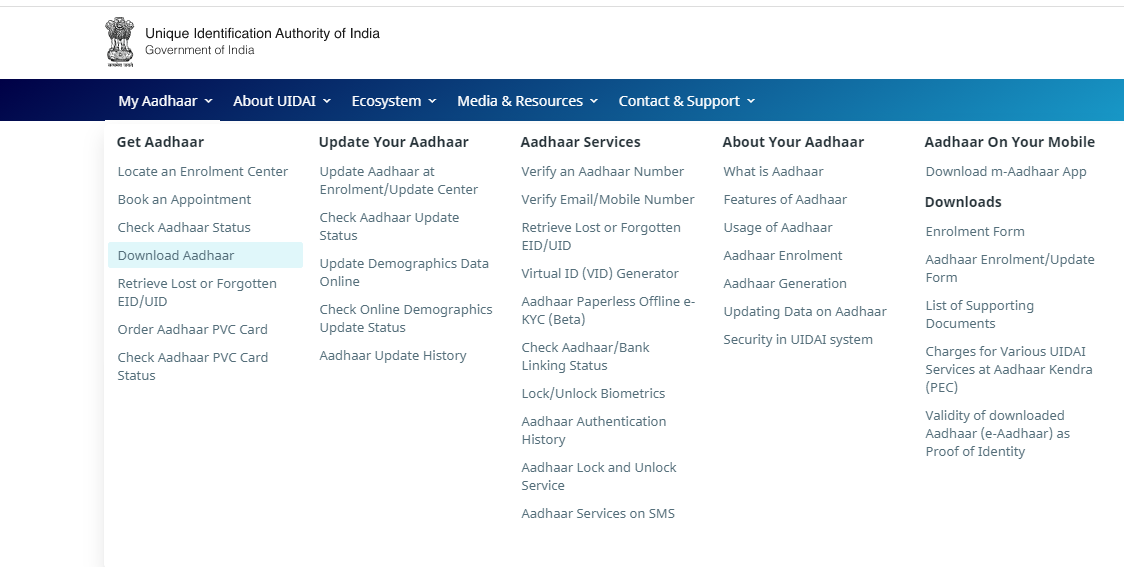Screen dimensions: 1124x567
Task: Open the Contact & Support menu
Action: (687, 101)
